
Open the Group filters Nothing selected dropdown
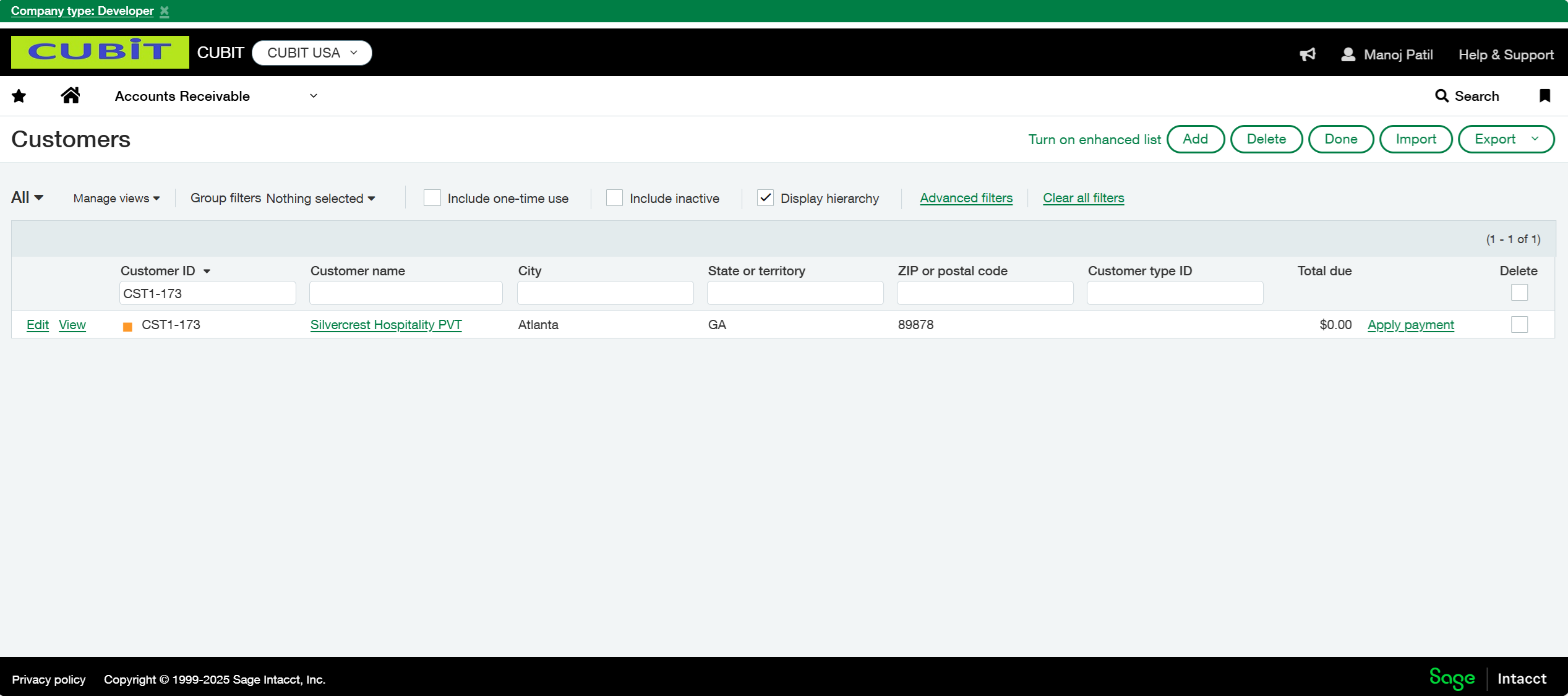pos(320,198)
